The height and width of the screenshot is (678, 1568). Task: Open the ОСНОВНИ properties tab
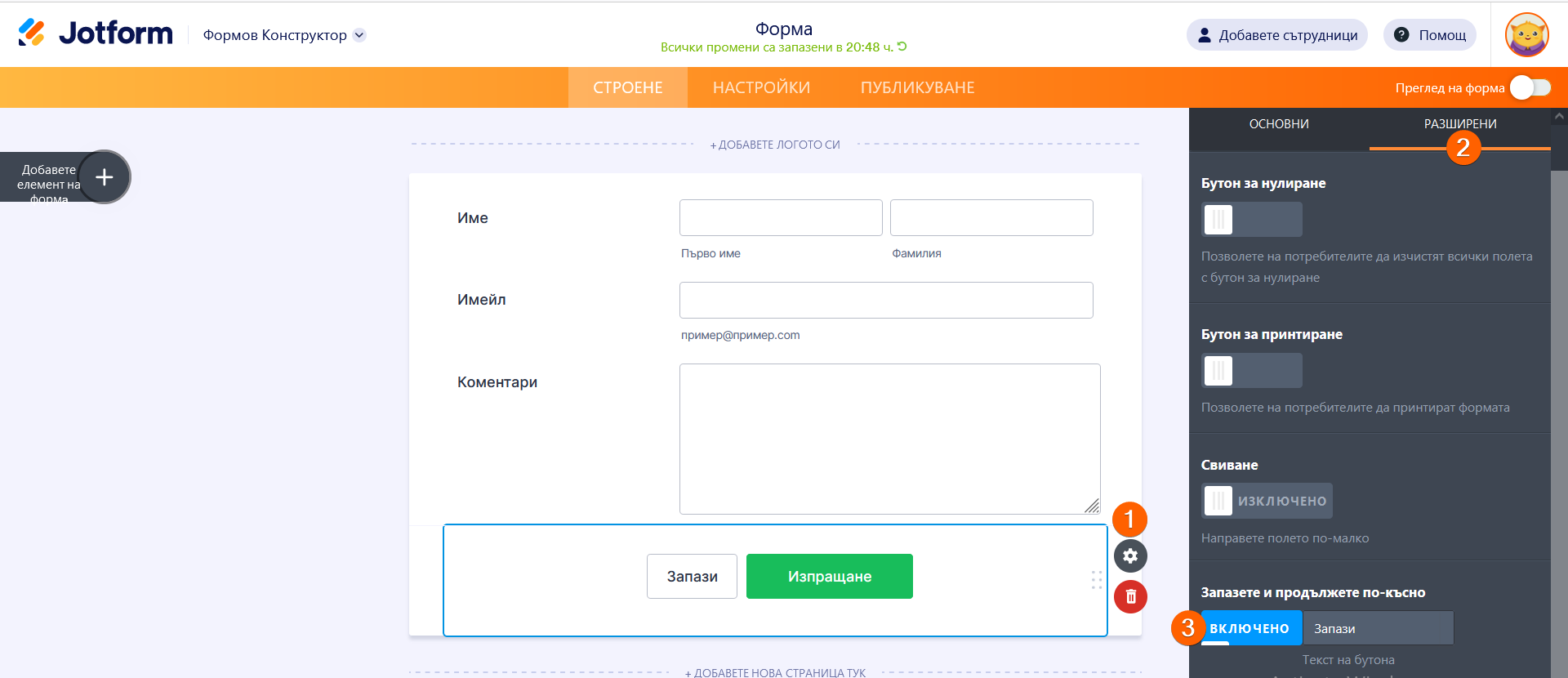(1279, 124)
